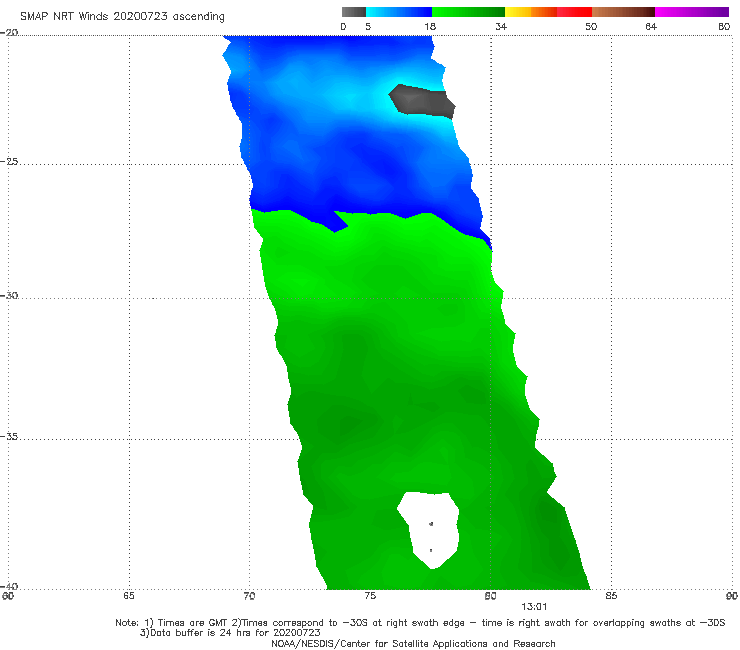740x650 pixels.
Task: Click the longitude label '70'
Action: (249, 596)
